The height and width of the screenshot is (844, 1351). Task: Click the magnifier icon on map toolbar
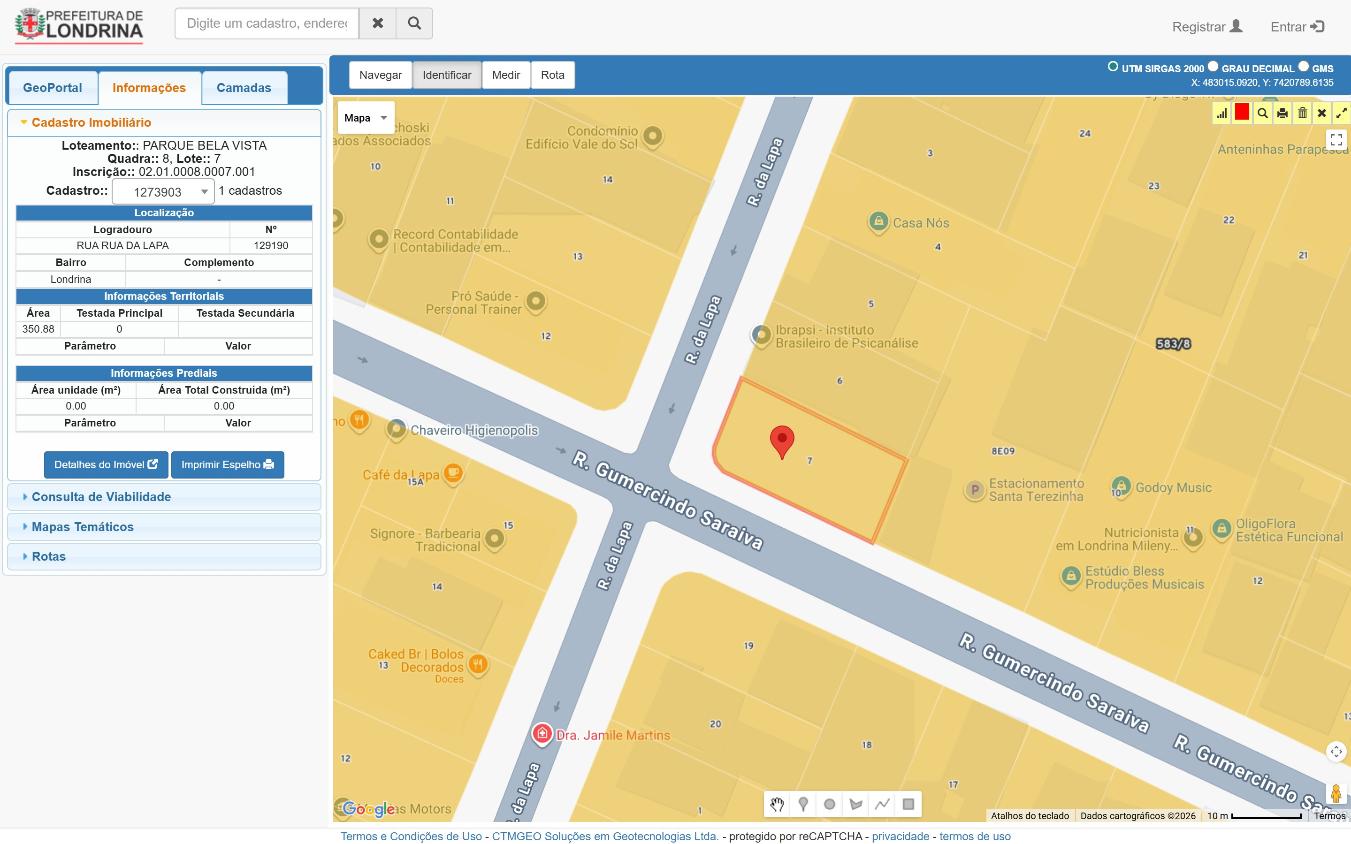[x=1262, y=113]
